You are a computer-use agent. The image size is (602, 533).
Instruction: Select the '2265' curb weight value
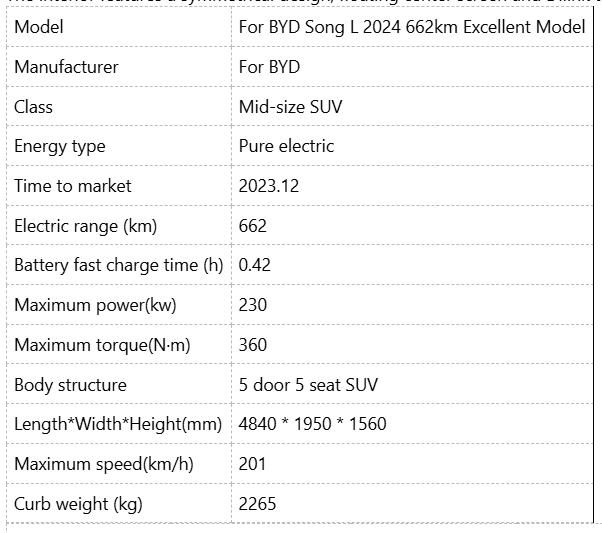258,504
